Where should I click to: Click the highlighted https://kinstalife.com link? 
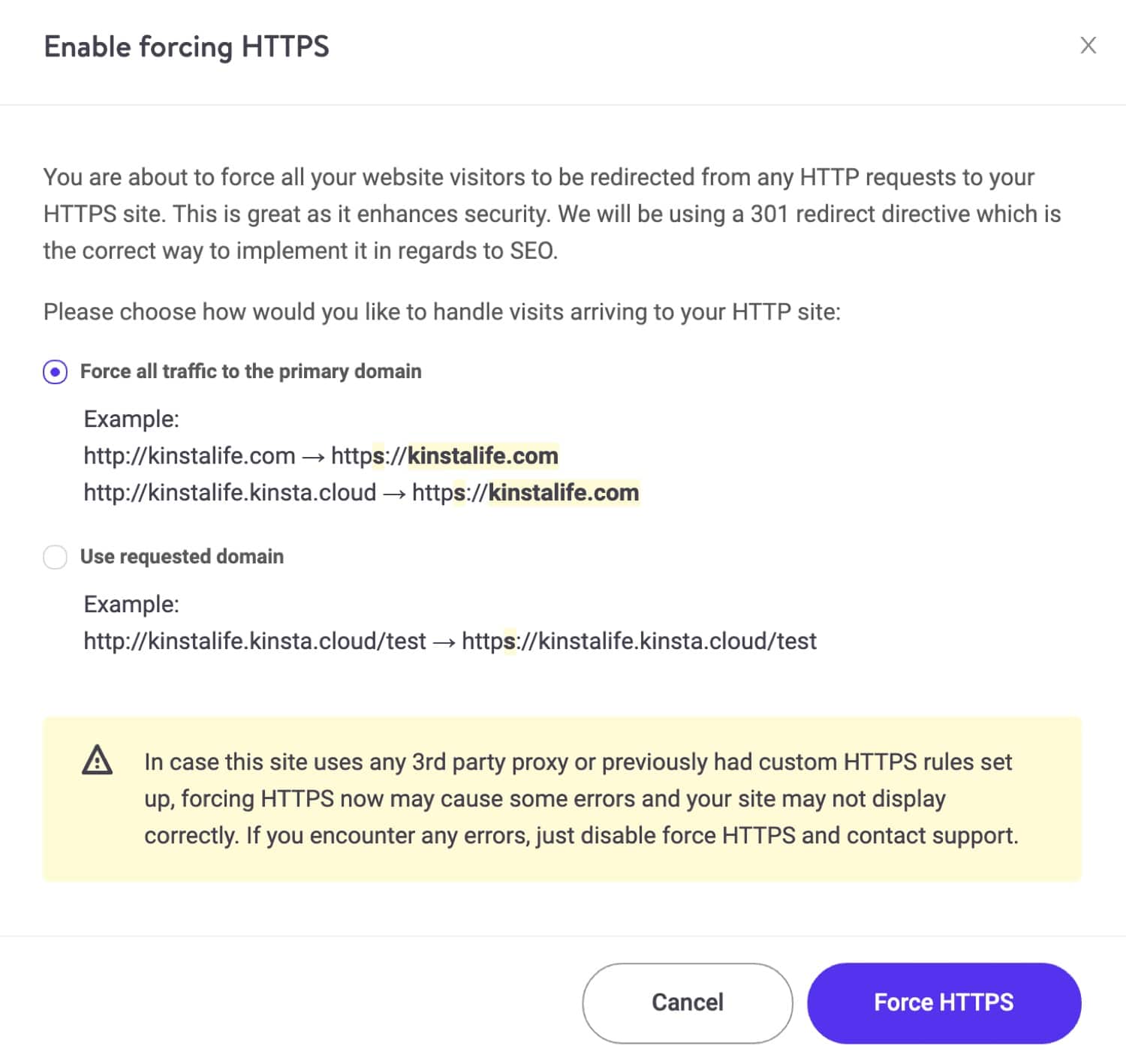click(447, 455)
